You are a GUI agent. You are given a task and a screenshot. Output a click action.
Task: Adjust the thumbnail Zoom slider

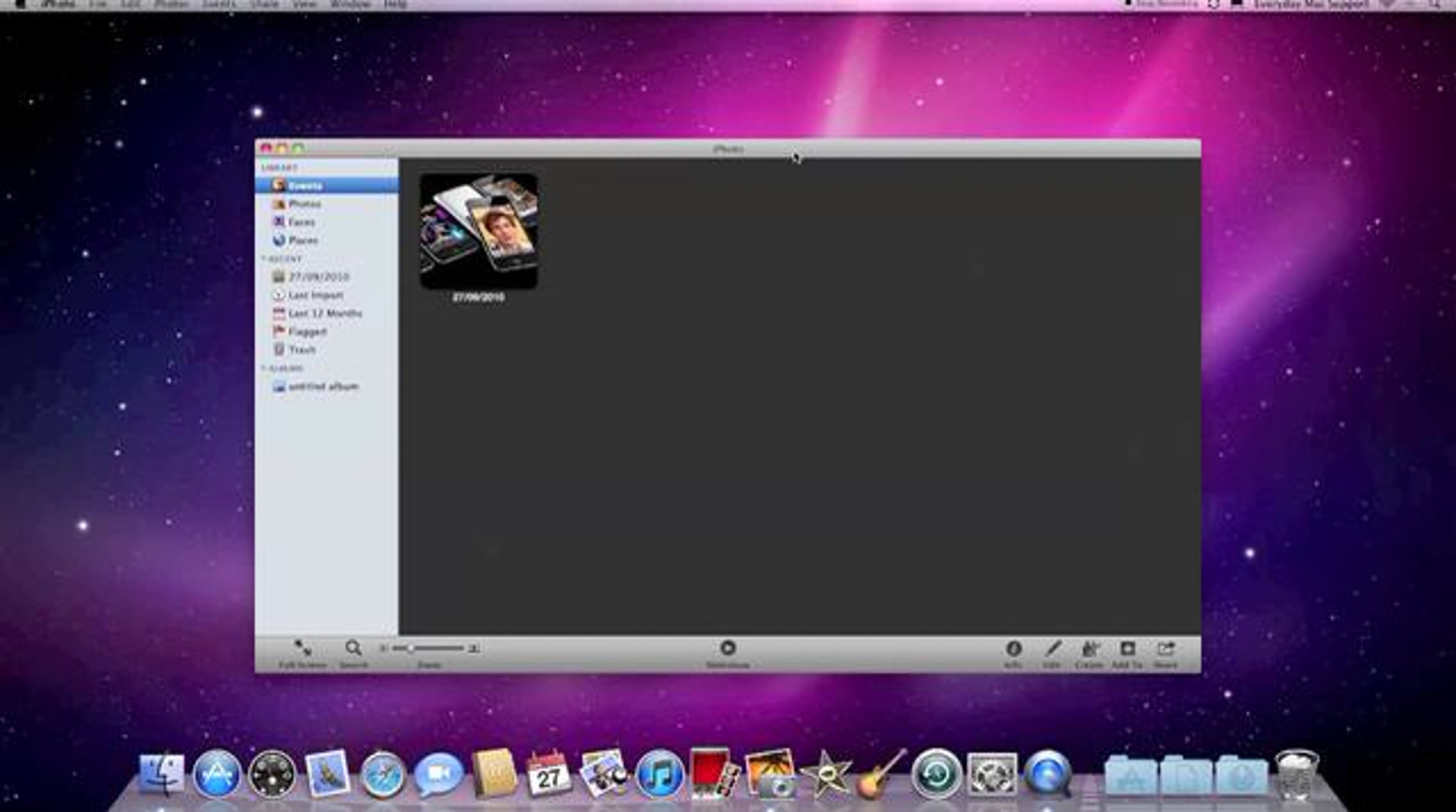click(x=411, y=648)
